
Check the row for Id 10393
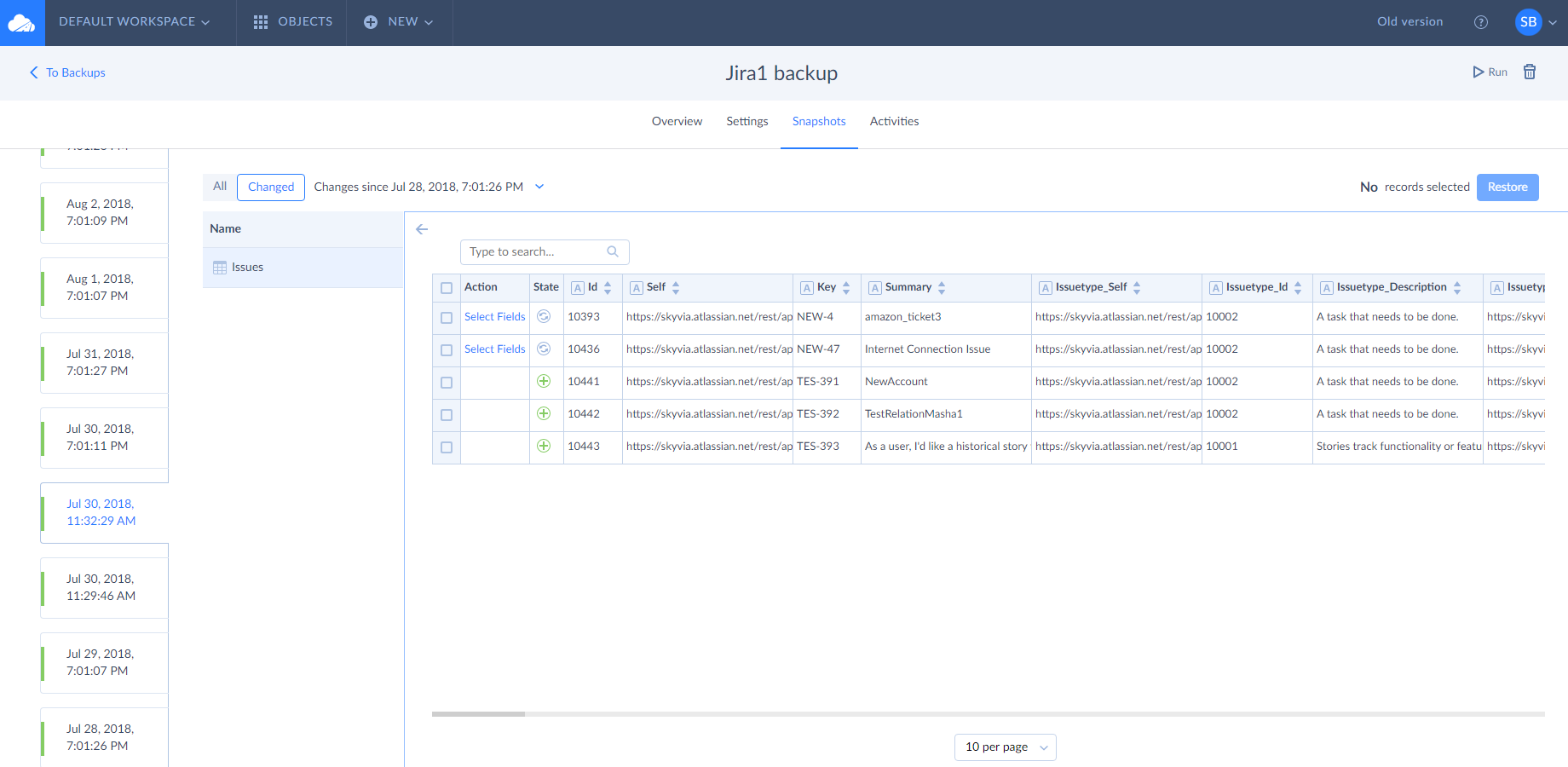447,318
